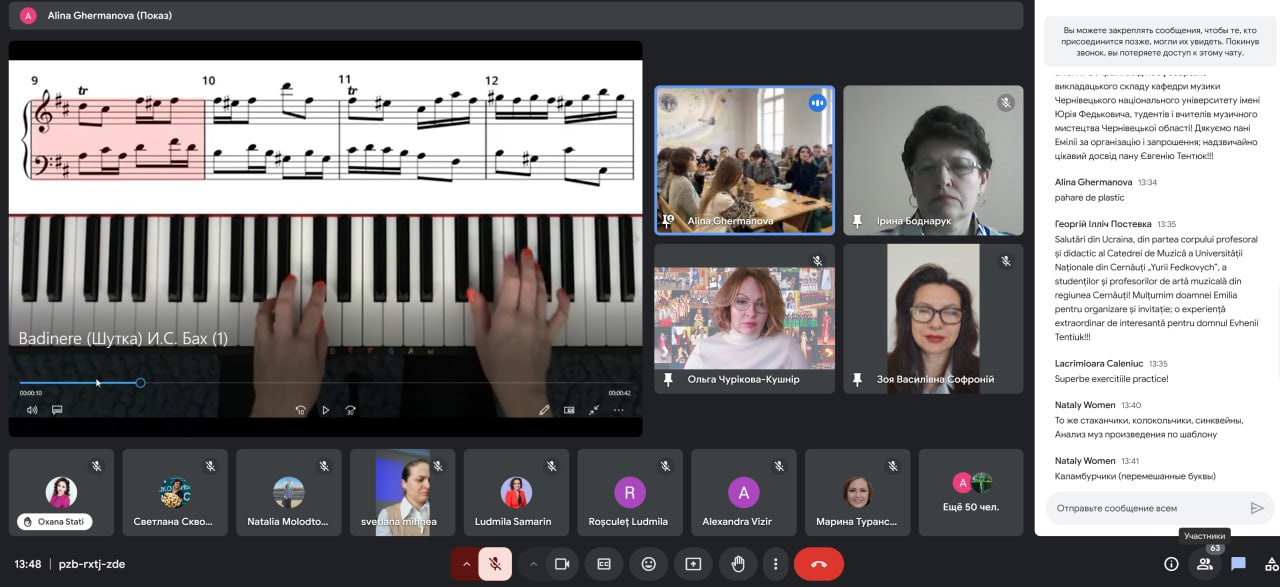This screenshot has width=1280, height=587.
Task: Select Alina Ghermanova classroom video tile
Action: coord(745,160)
